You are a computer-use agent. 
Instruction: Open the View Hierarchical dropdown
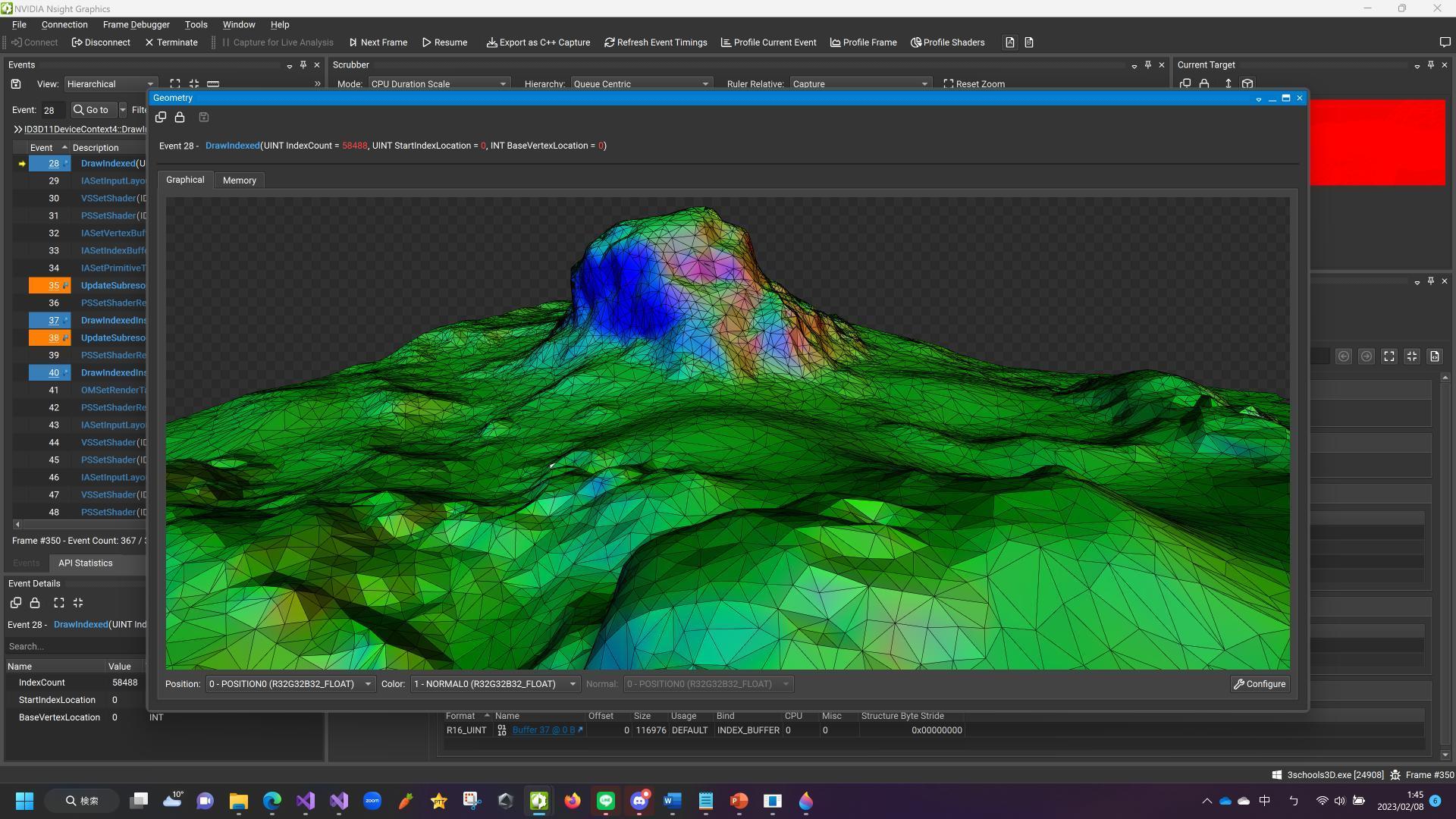[x=111, y=84]
